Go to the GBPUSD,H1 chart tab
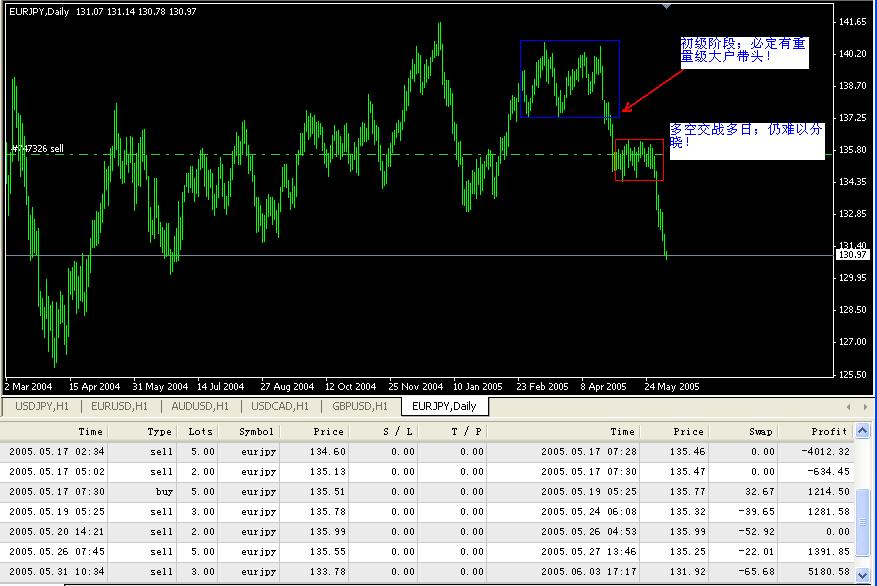Image resolution: width=877 pixels, height=586 pixels. click(x=360, y=407)
